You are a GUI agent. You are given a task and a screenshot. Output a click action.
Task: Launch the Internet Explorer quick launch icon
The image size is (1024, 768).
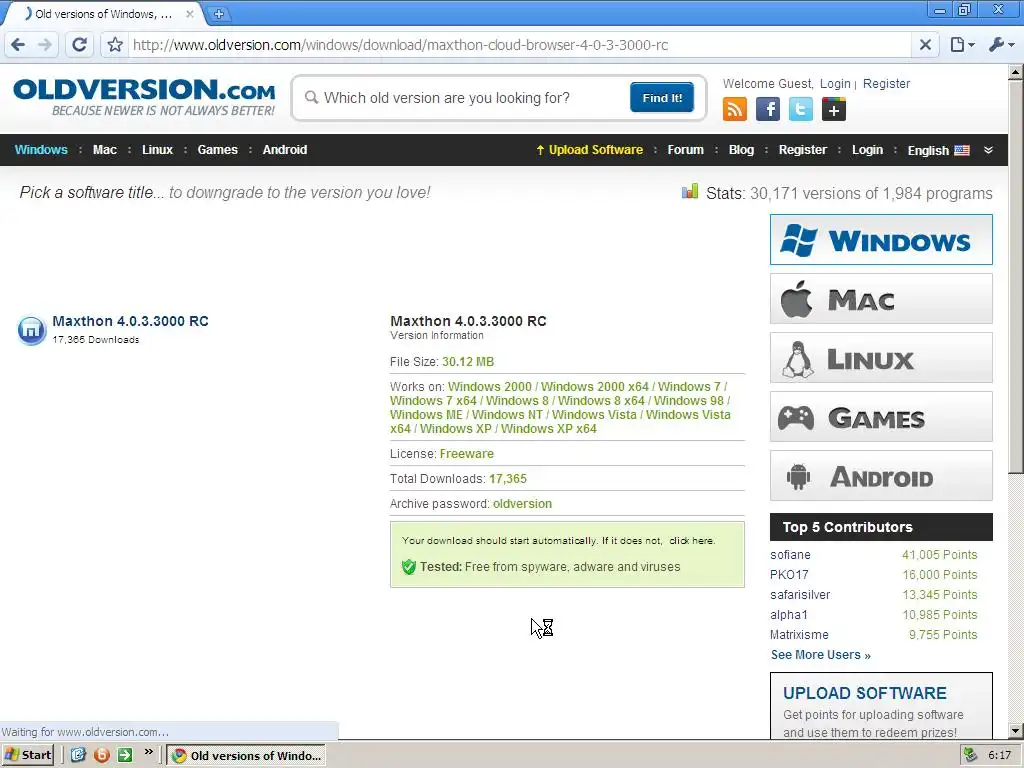click(78, 755)
